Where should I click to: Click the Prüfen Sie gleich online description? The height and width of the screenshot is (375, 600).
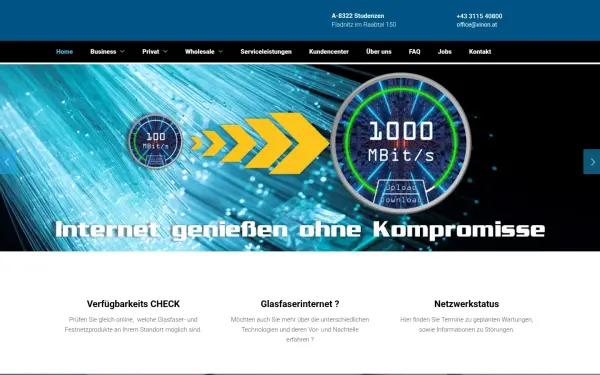(133, 324)
